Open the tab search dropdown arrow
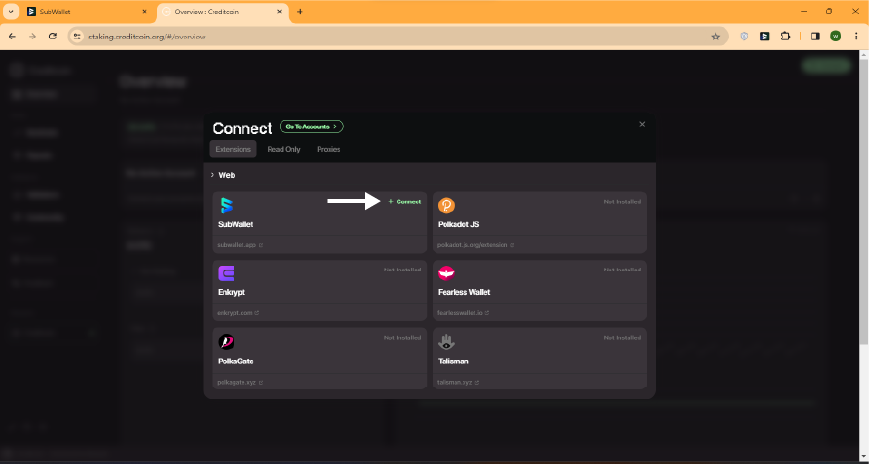 point(11,12)
